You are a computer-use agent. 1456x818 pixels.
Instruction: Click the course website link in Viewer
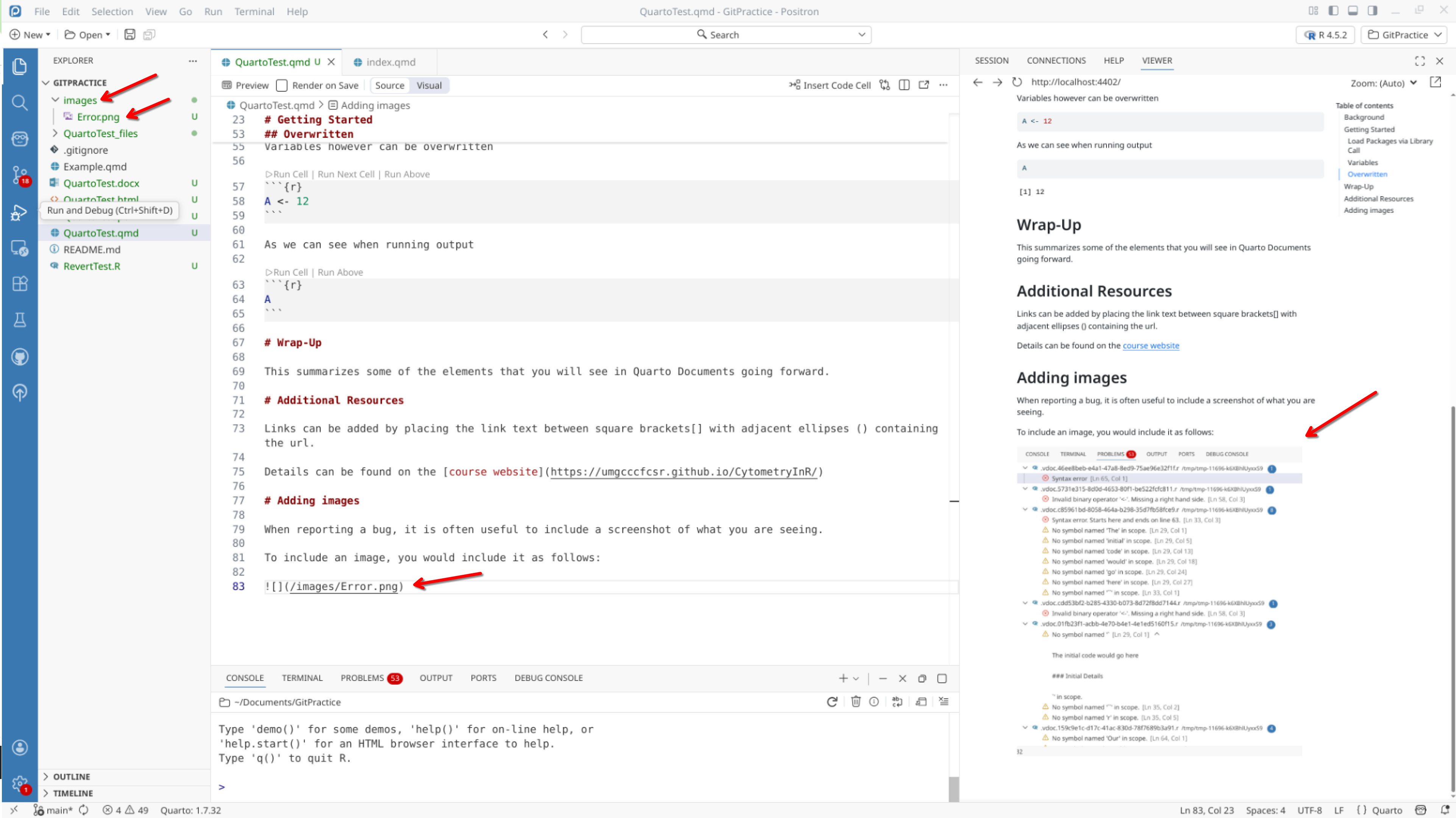click(1150, 345)
